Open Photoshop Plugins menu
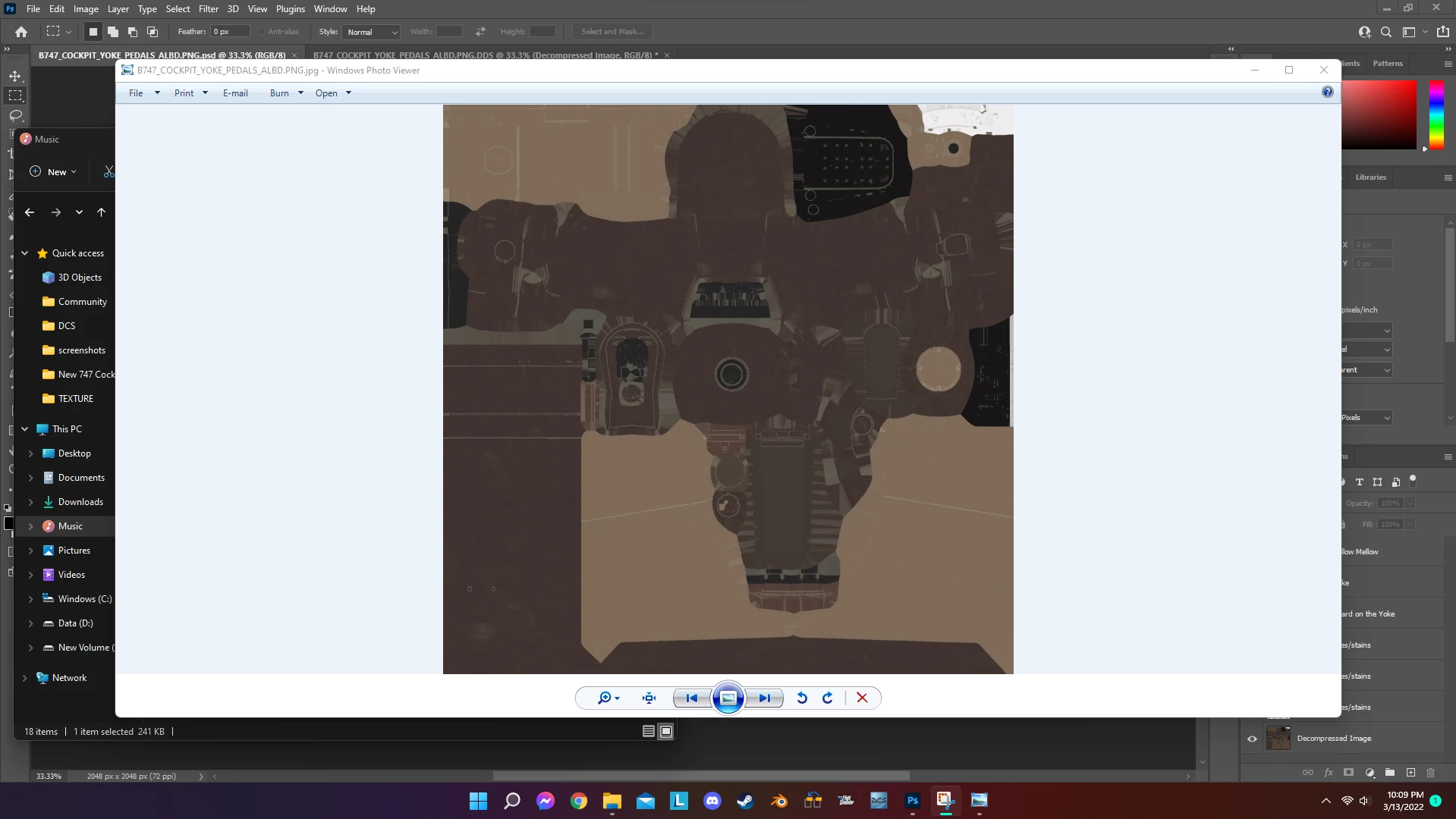 [291, 9]
